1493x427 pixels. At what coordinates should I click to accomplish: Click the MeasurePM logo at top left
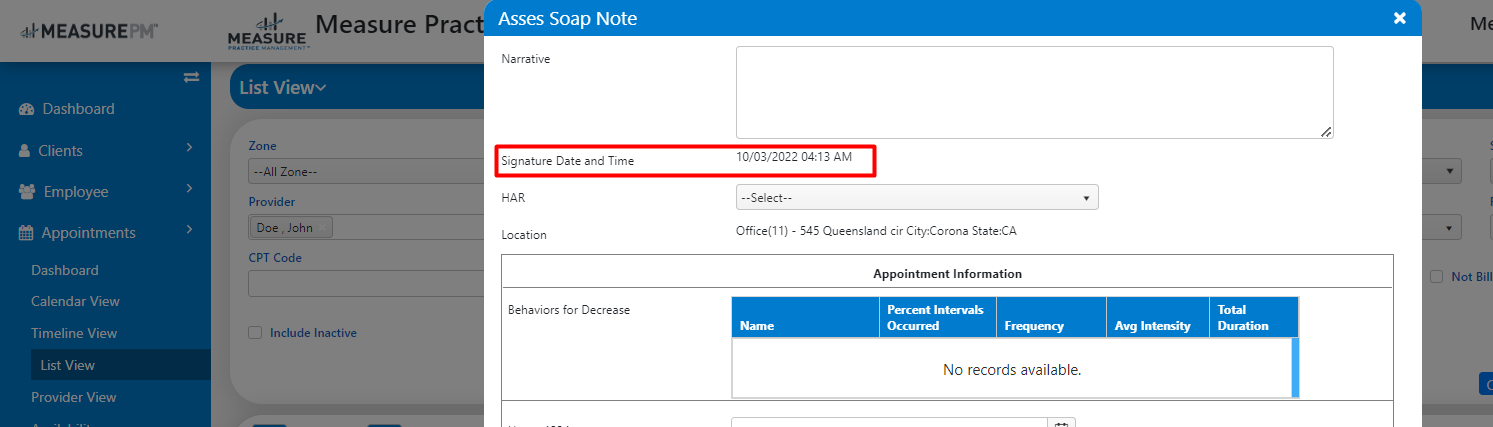click(x=88, y=31)
